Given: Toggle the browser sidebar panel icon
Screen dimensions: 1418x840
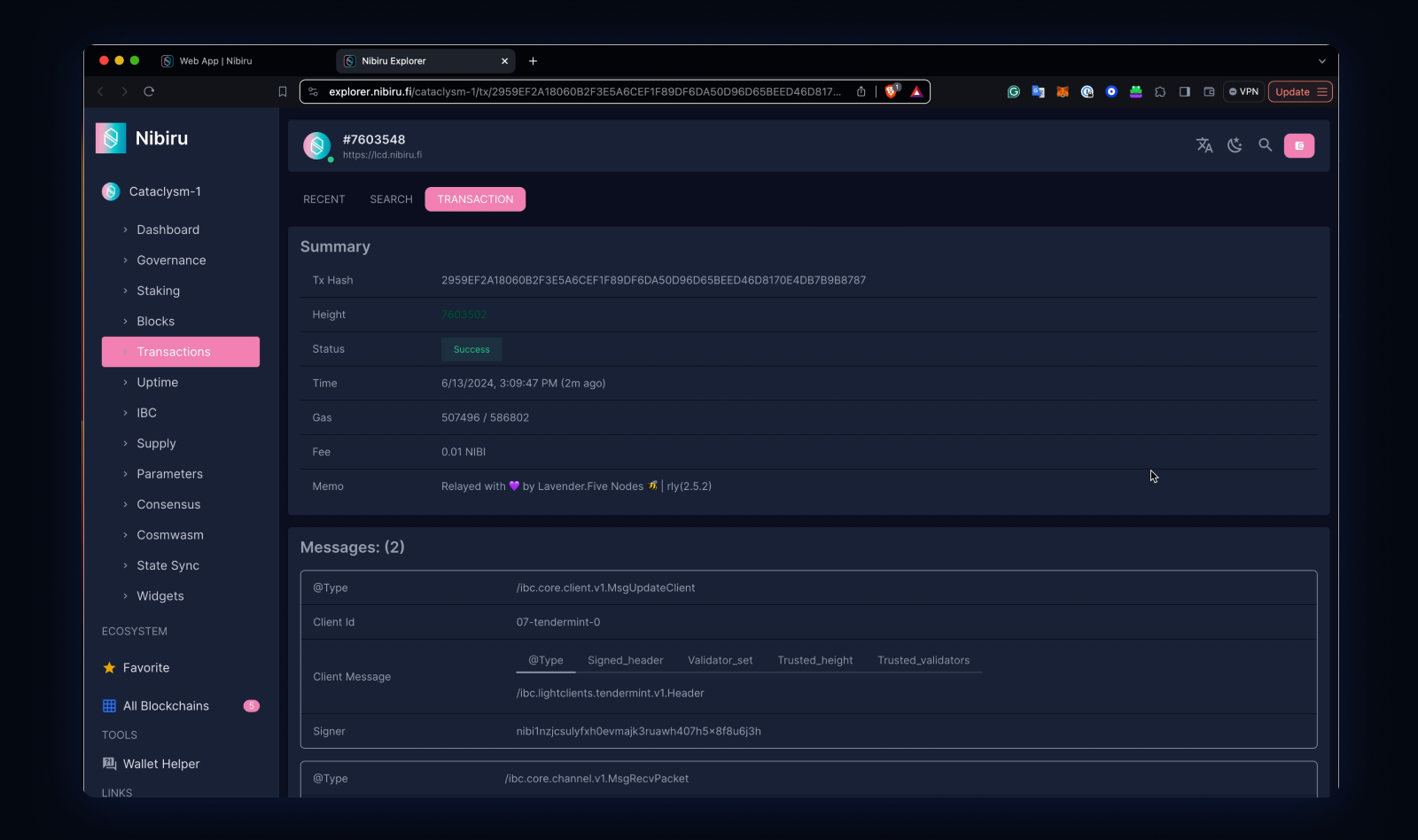Looking at the screenshot, I should click(1185, 91).
